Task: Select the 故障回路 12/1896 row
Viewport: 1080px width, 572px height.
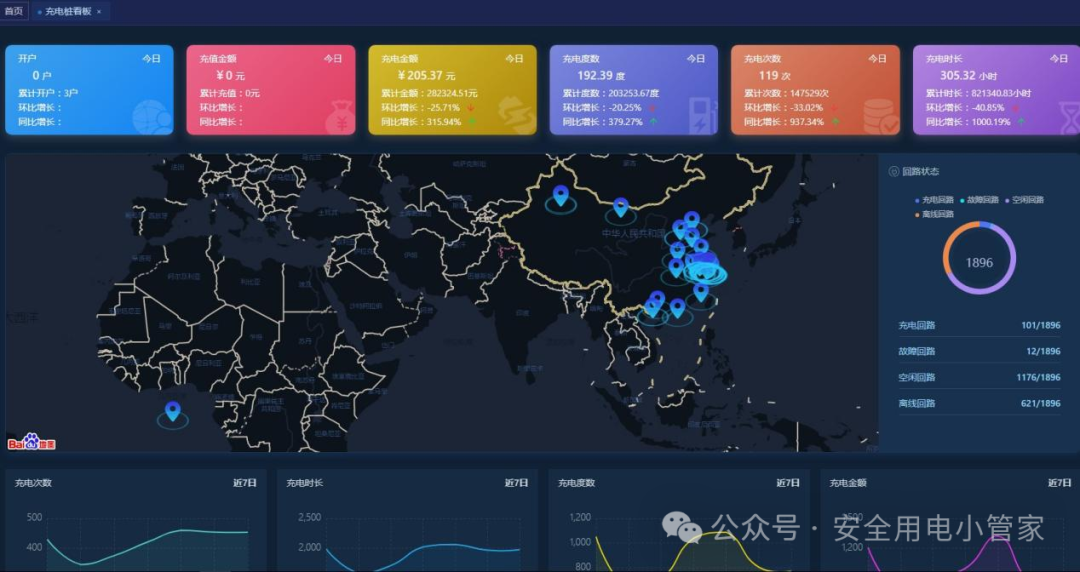Action: click(979, 351)
